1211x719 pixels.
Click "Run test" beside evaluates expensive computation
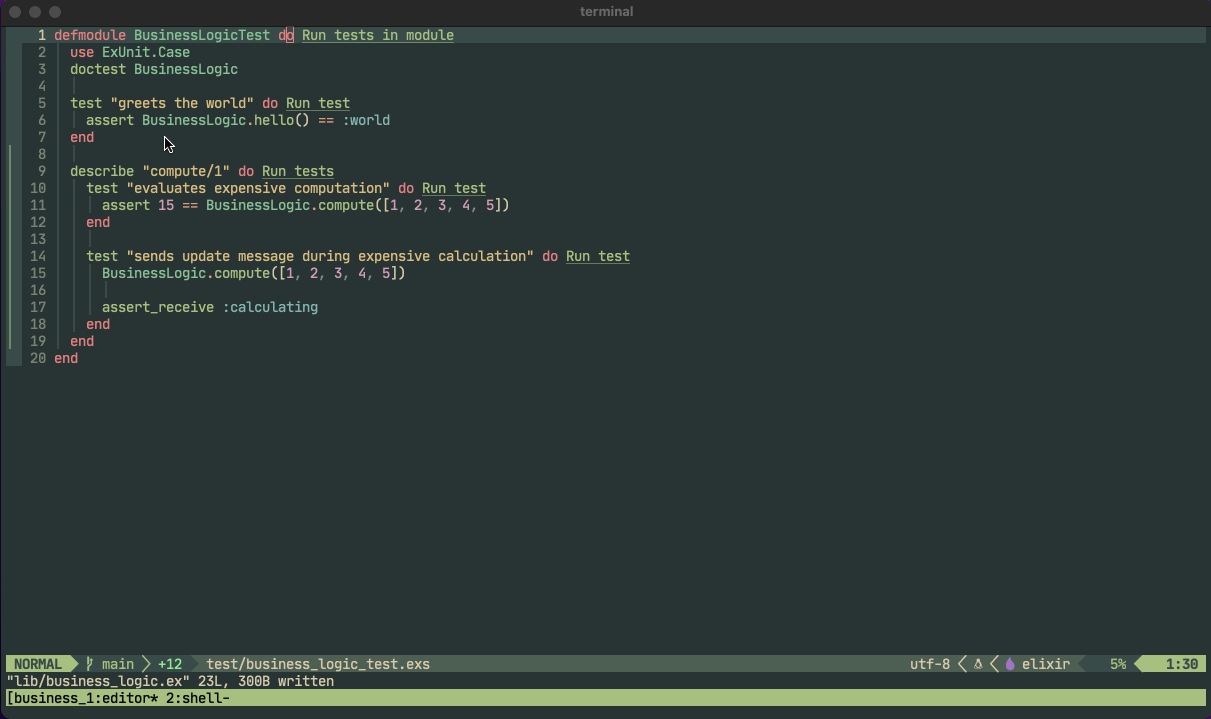454,188
